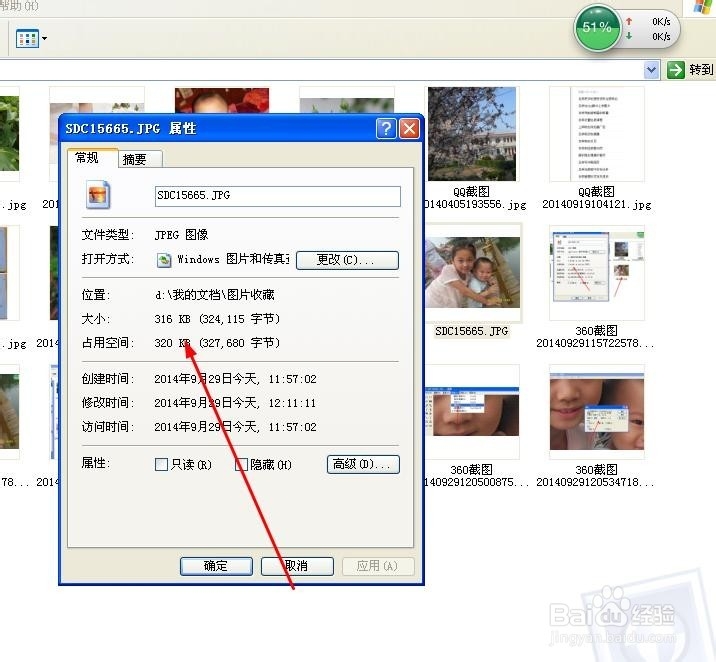Click the 更改(C)... button

tap(347, 260)
